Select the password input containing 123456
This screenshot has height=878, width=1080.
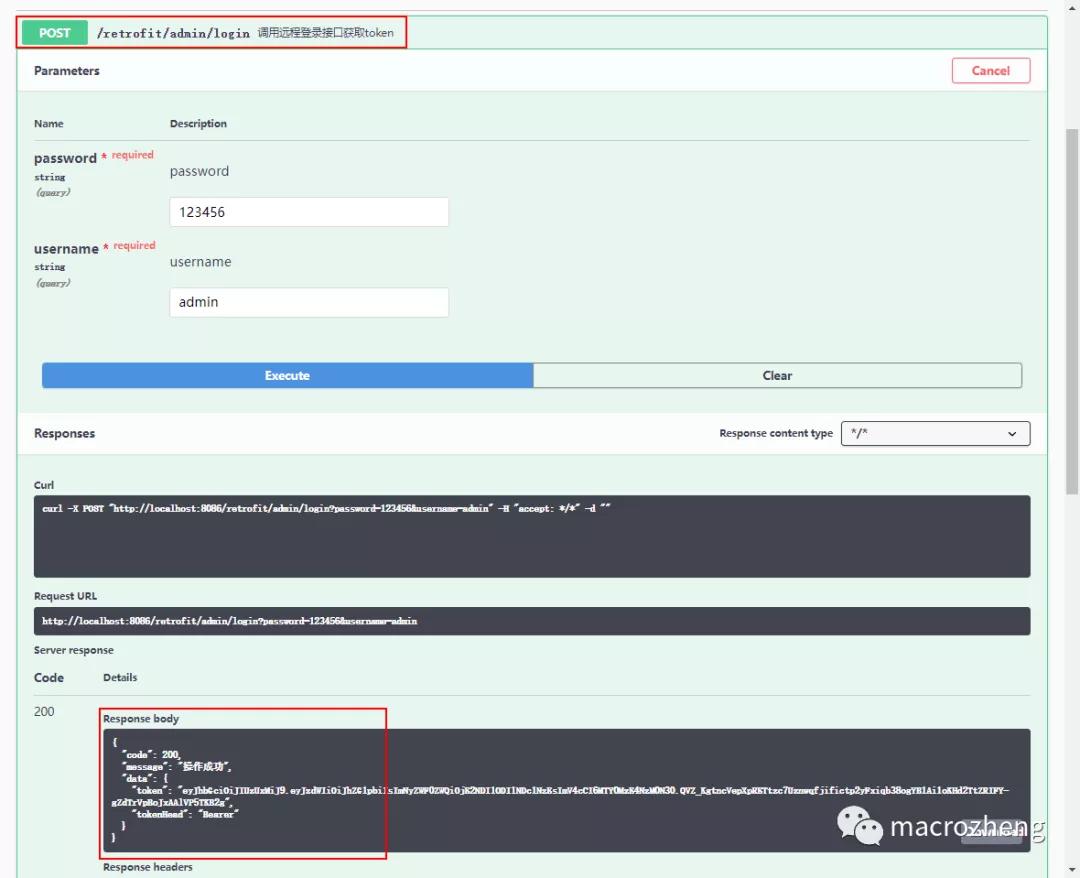tap(308, 211)
